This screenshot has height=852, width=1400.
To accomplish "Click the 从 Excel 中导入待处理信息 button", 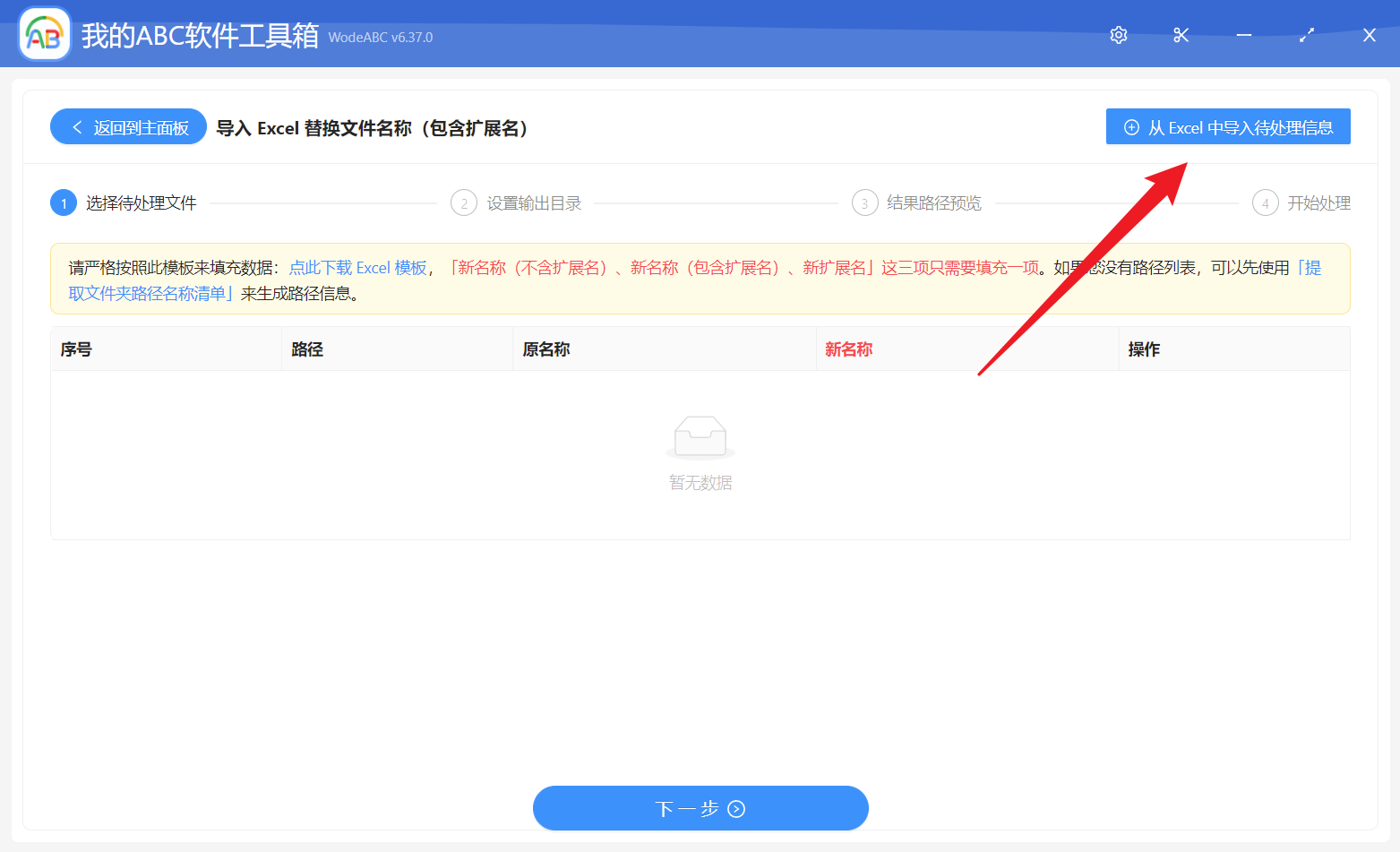I will pyautogui.click(x=1227, y=126).
